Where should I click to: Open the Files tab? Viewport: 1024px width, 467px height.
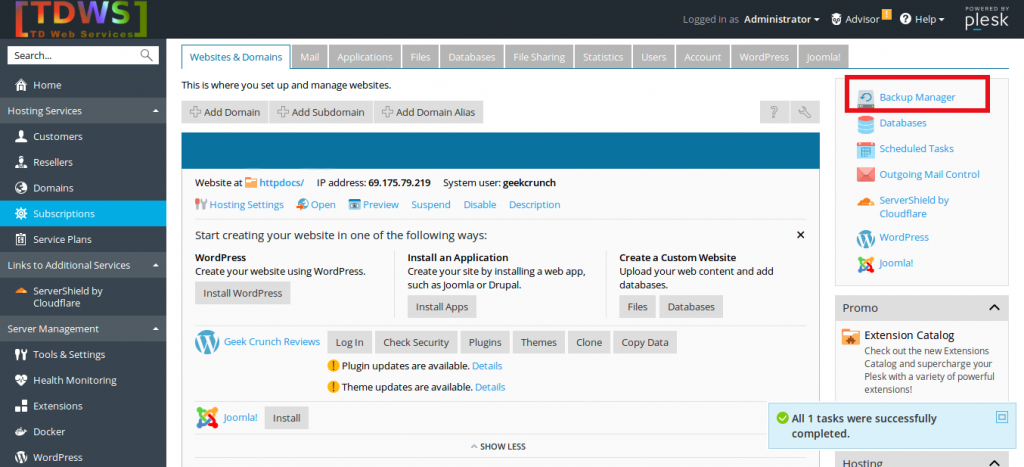421,57
